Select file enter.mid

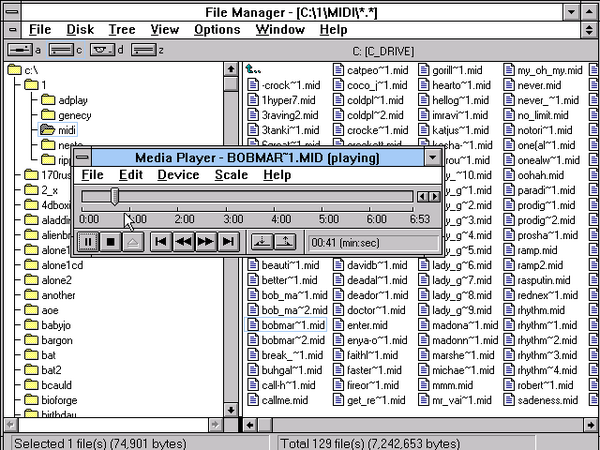click(x=360, y=325)
